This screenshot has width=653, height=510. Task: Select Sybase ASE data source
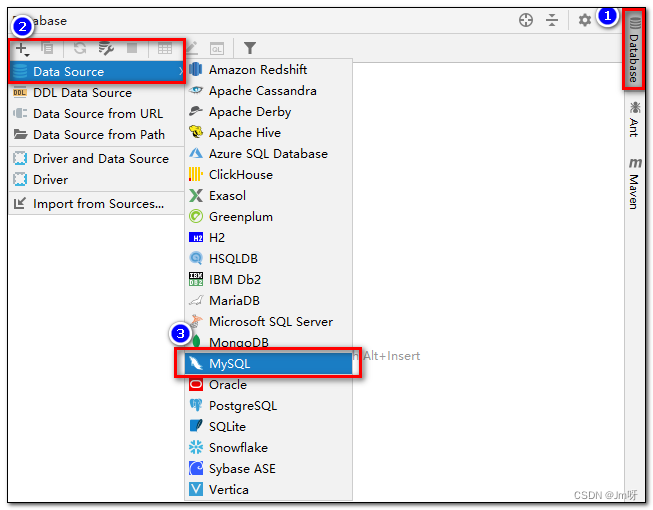point(269,468)
